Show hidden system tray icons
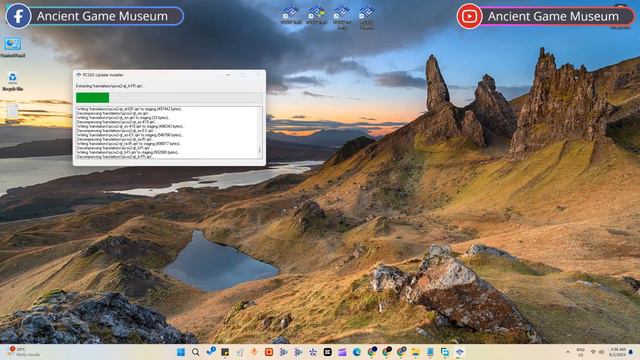 [567, 352]
